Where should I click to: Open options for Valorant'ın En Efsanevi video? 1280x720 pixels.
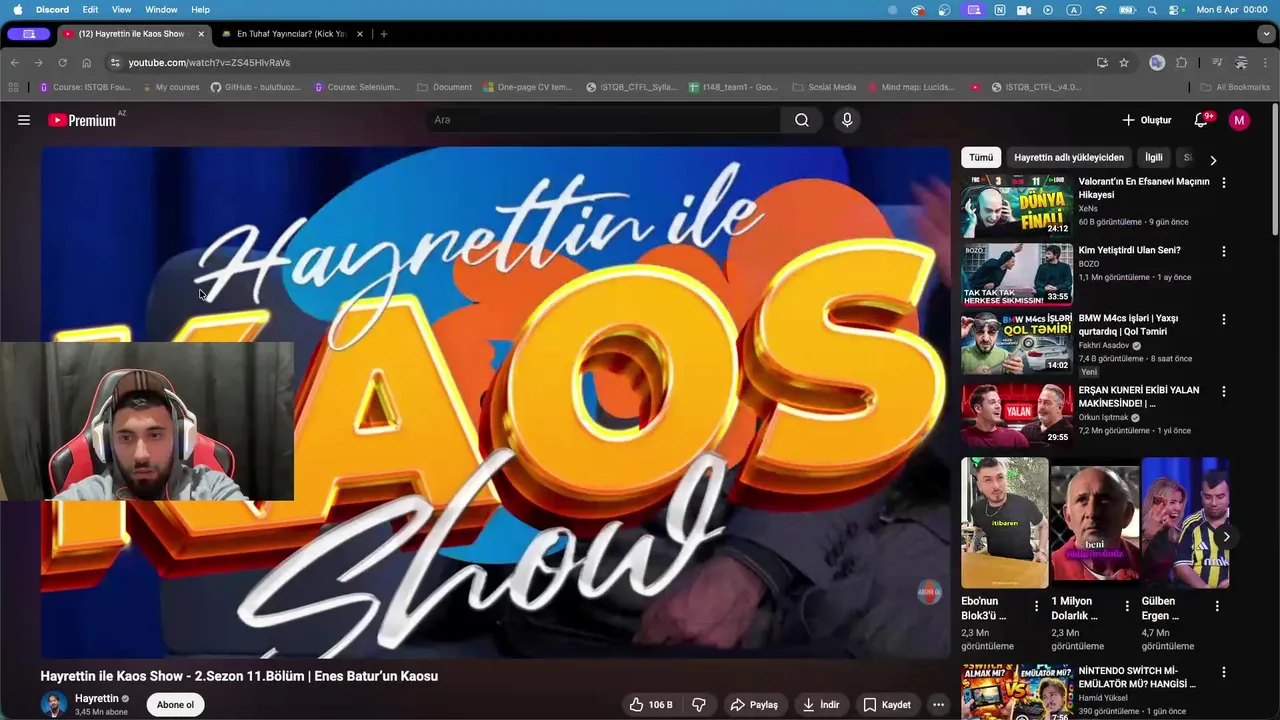pyautogui.click(x=1224, y=183)
